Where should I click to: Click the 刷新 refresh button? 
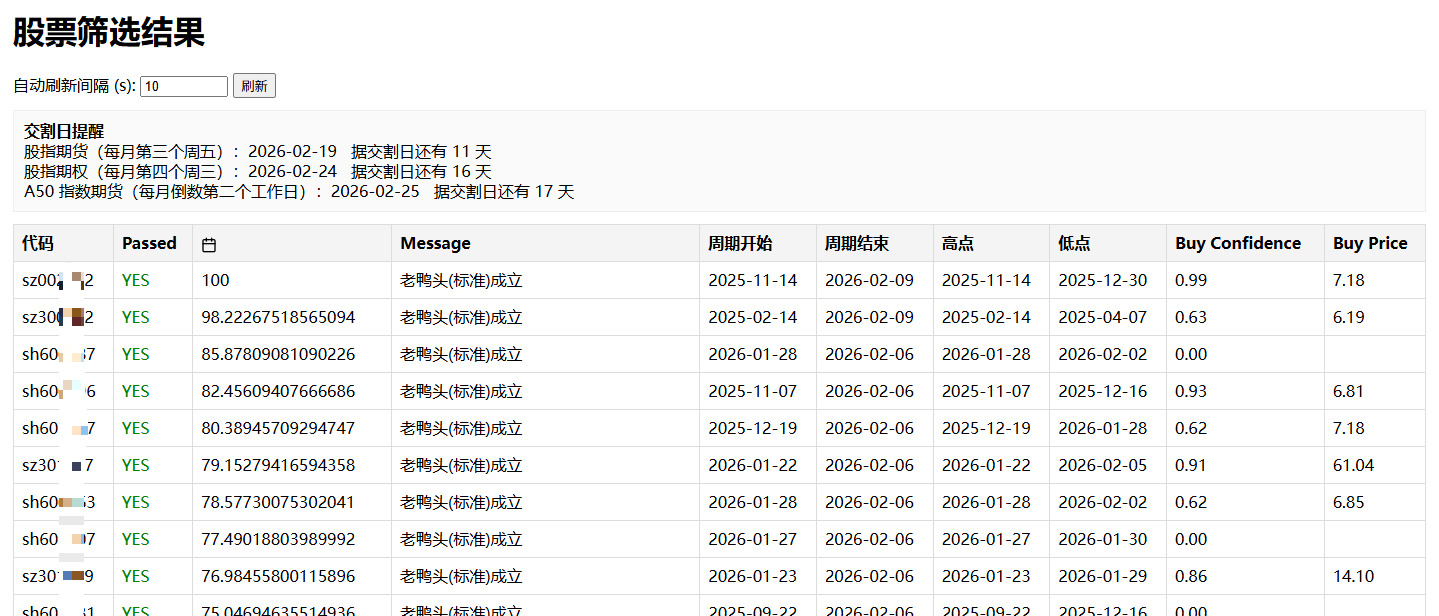pyautogui.click(x=254, y=86)
